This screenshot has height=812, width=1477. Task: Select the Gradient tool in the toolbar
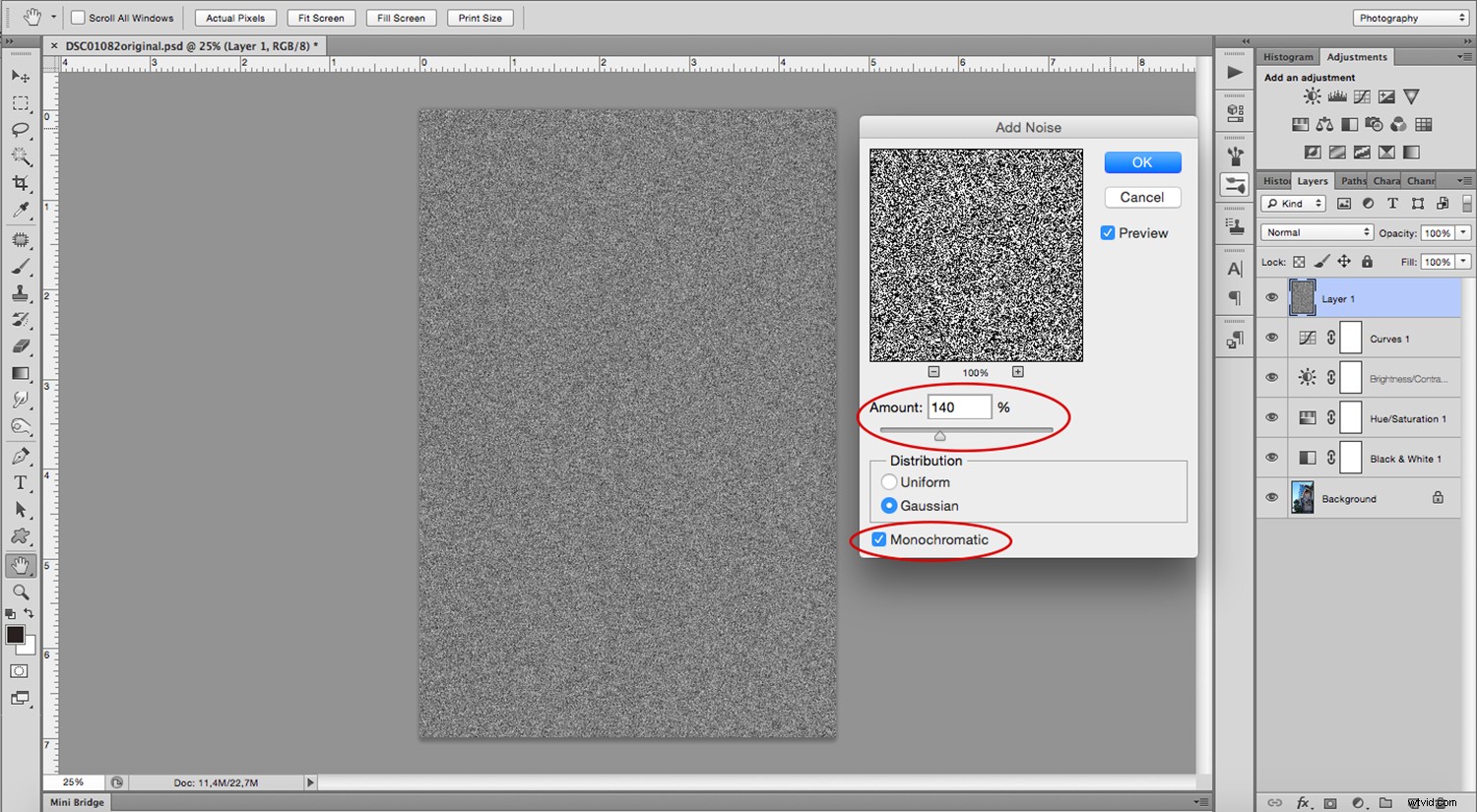22,372
